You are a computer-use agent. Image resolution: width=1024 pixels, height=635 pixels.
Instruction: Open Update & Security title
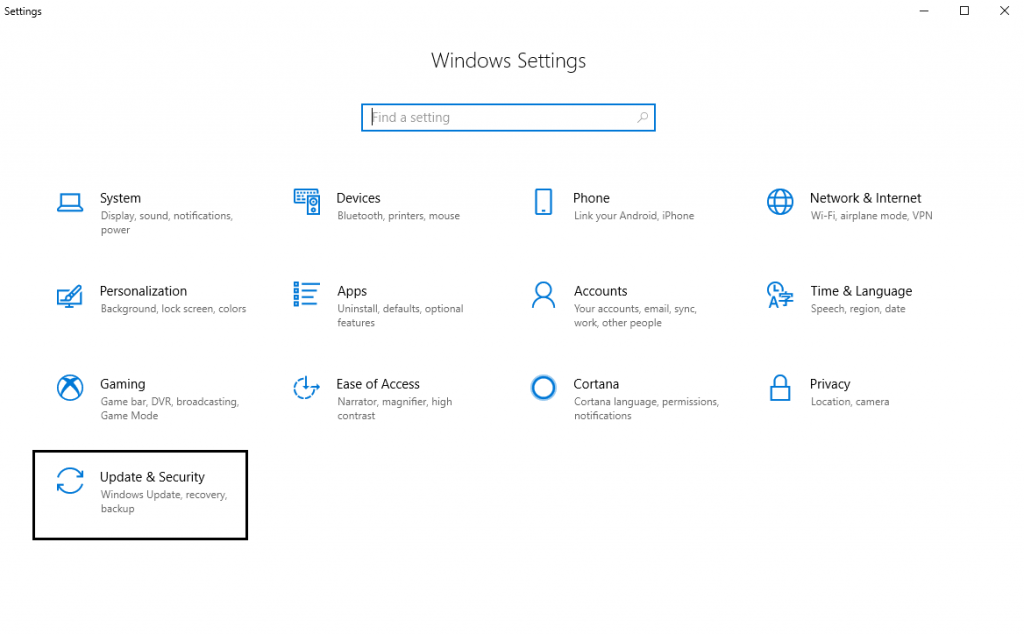point(152,477)
